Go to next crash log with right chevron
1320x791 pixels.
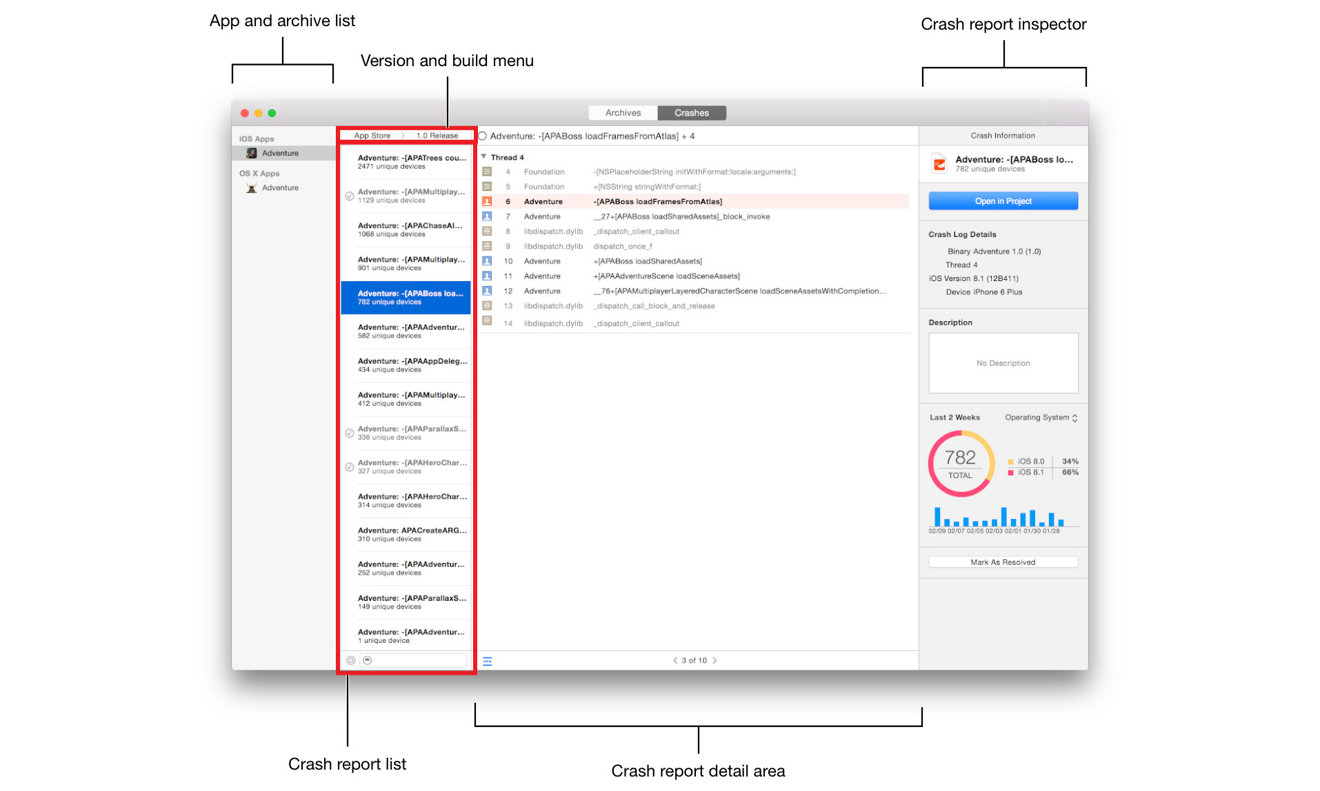(x=714, y=661)
